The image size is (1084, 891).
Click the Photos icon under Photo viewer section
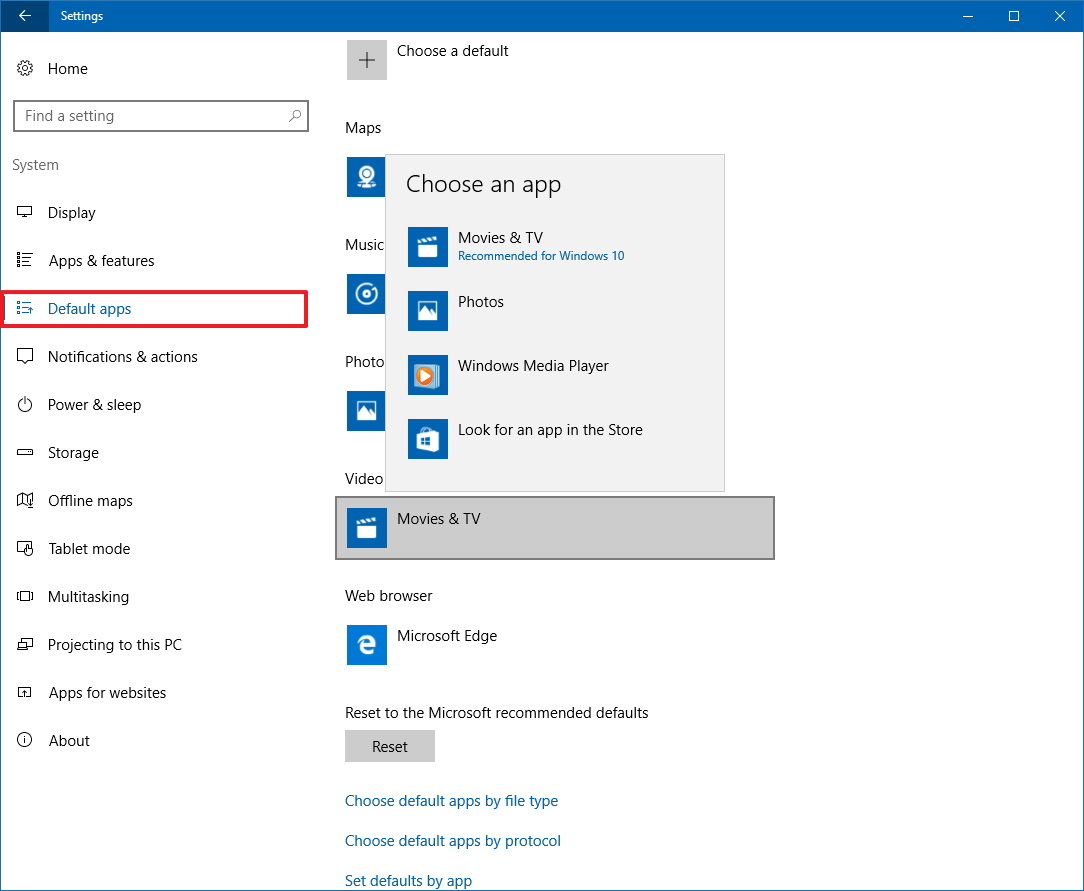tap(366, 411)
